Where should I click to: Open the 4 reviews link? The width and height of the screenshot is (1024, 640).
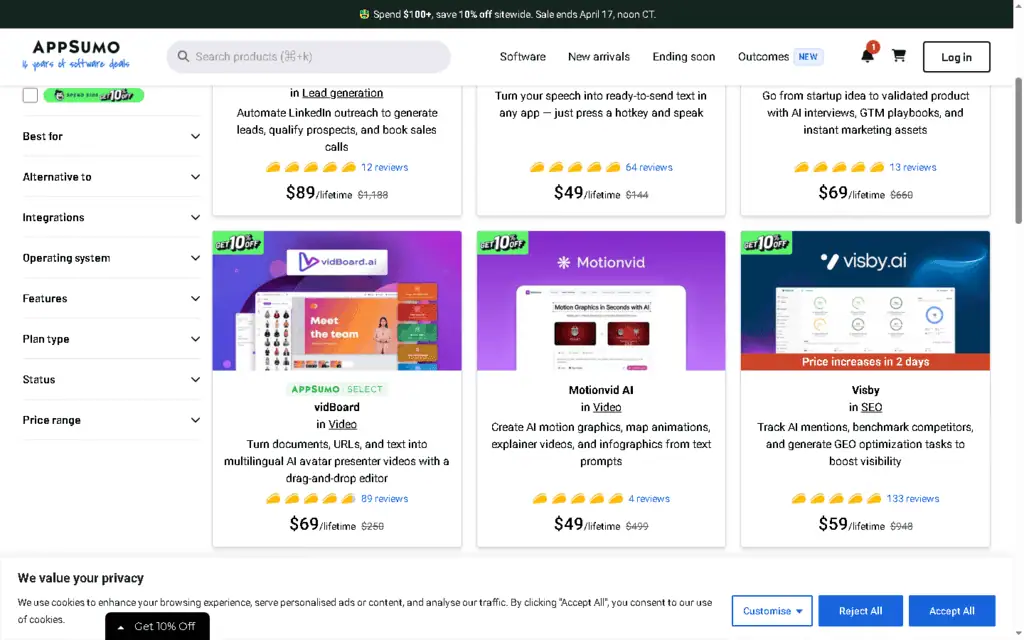coord(648,499)
